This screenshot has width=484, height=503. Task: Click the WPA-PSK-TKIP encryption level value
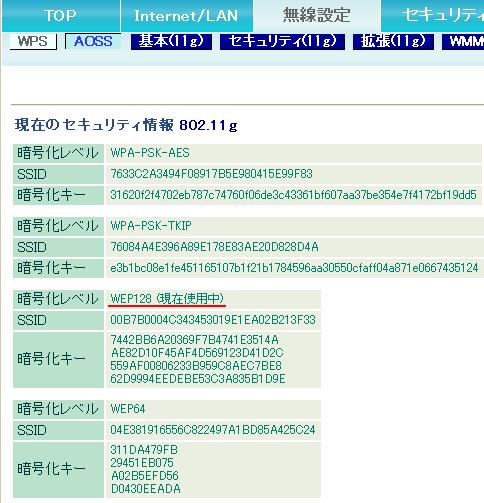tap(151, 226)
